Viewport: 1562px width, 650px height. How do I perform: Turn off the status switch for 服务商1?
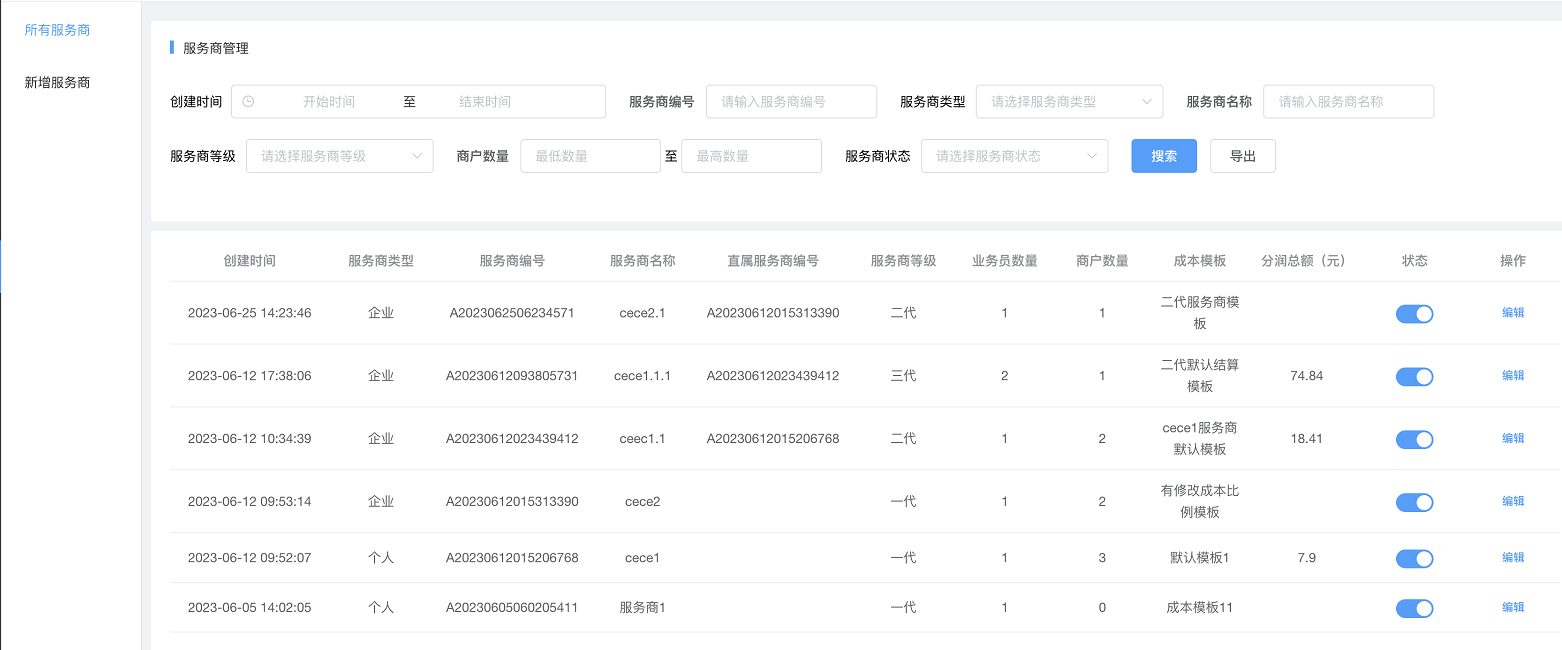pos(1414,608)
